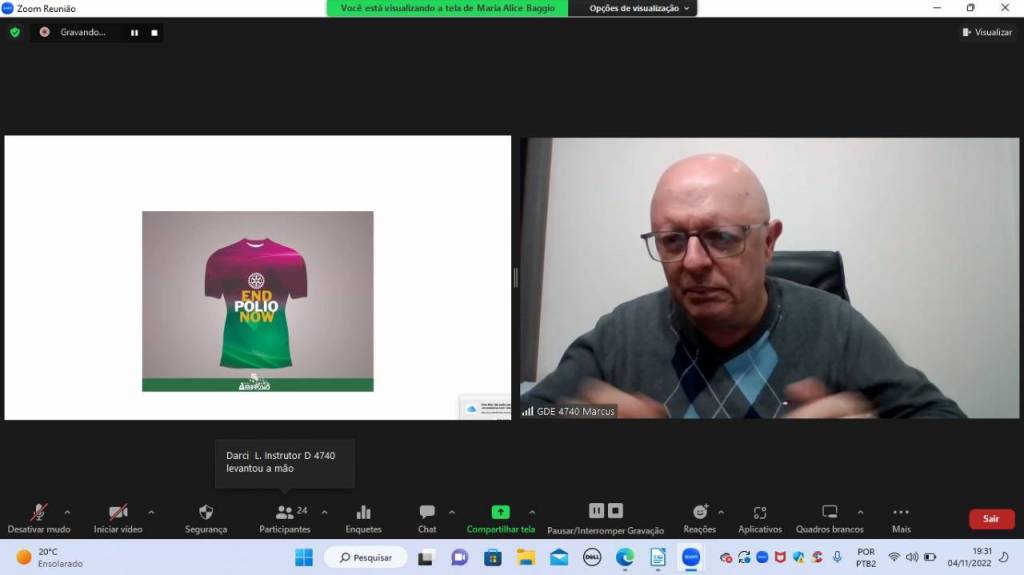Open the Mais menu
The width and height of the screenshot is (1024, 575).
click(901, 512)
